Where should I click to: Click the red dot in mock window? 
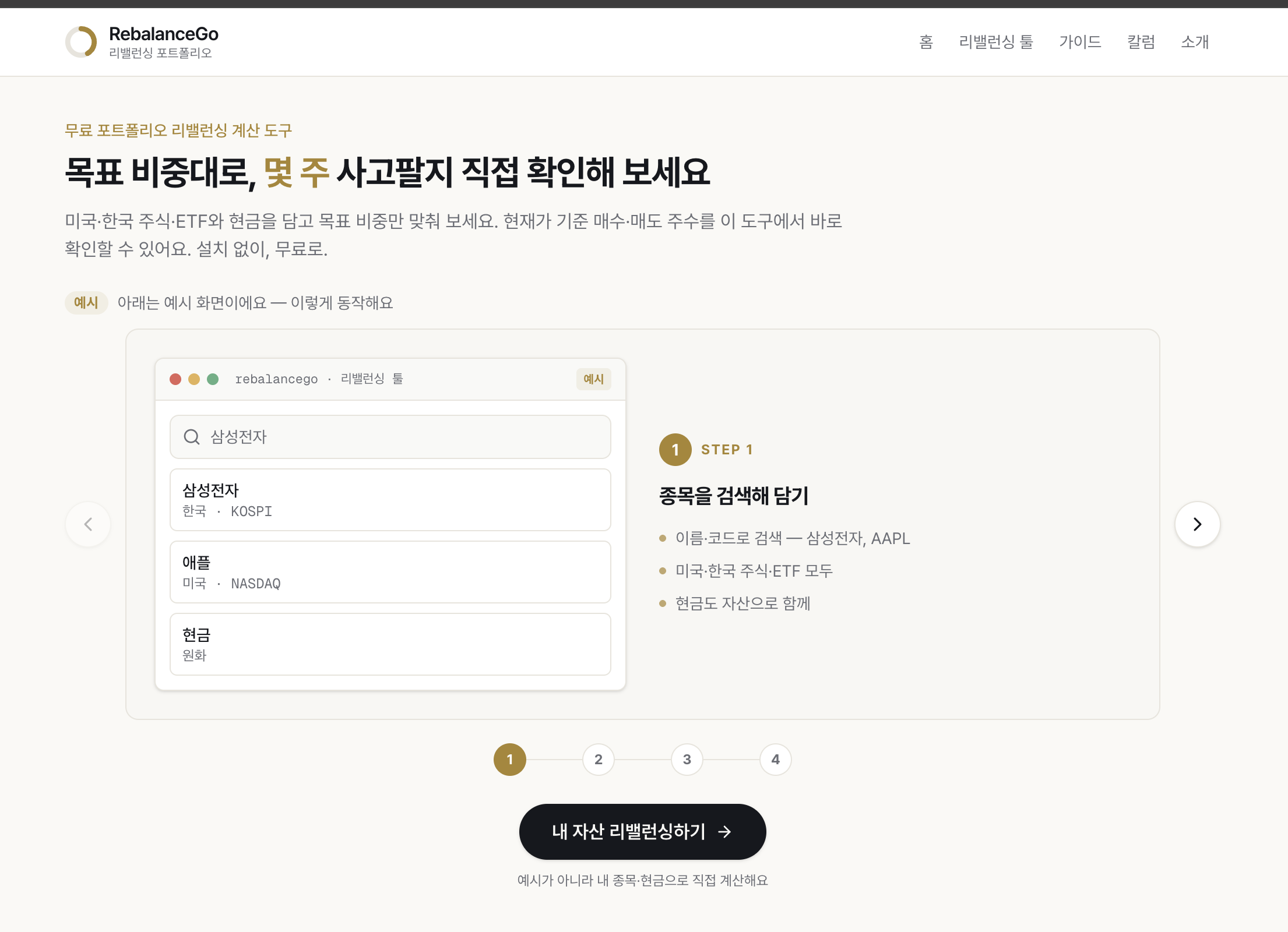click(175, 379)
